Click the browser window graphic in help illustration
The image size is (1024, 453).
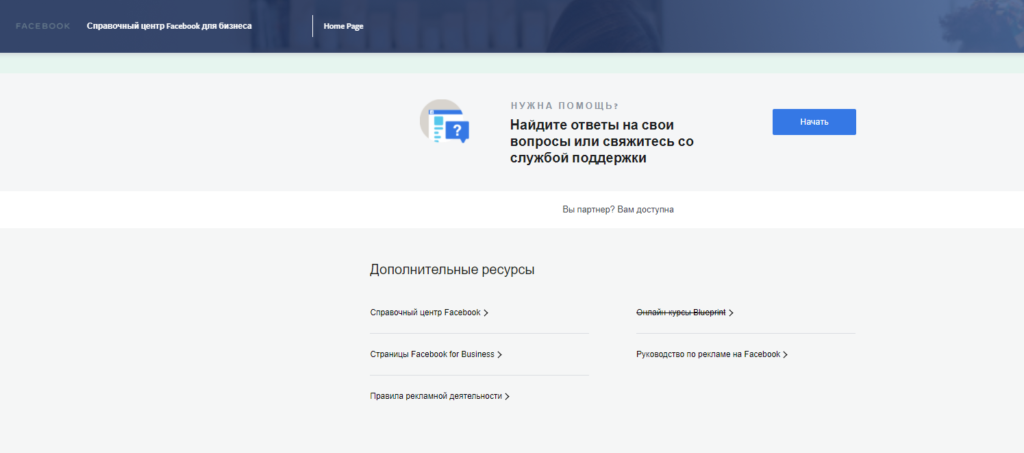436,124
